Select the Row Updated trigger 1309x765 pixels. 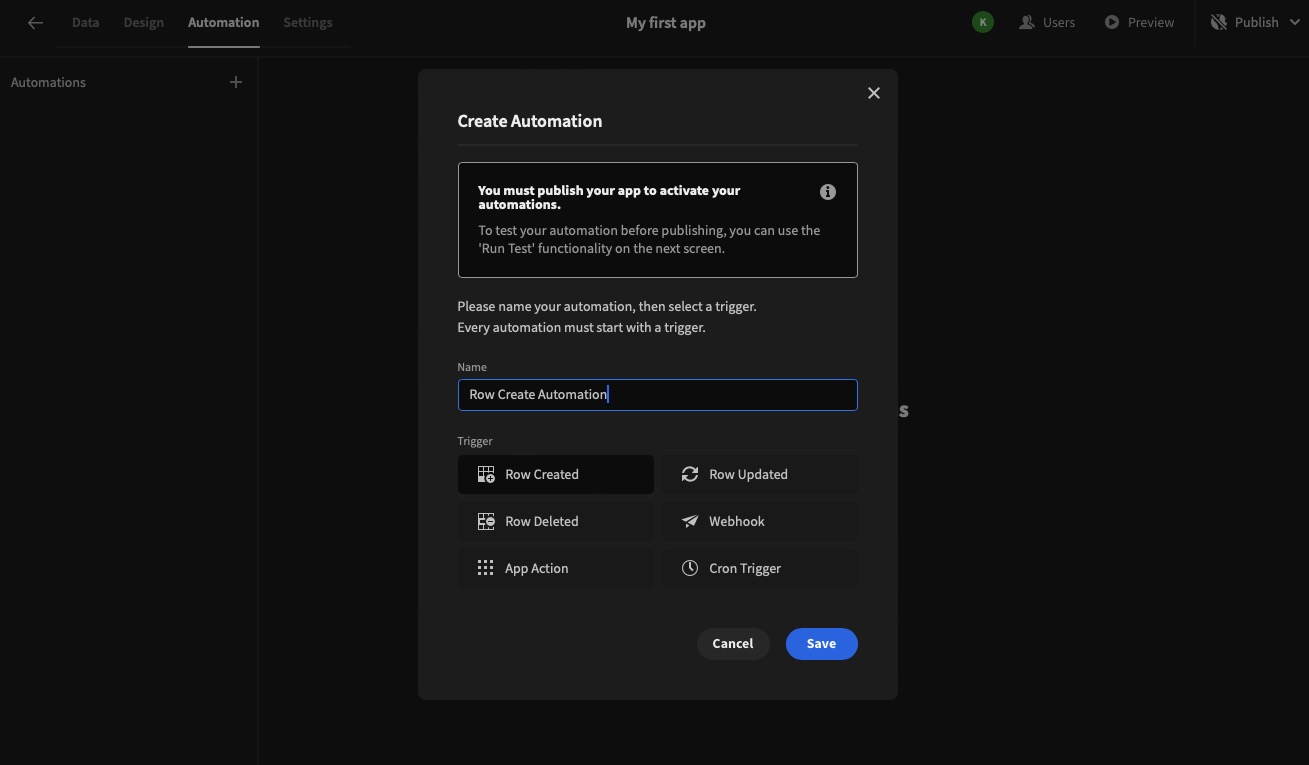coord(759,473)
